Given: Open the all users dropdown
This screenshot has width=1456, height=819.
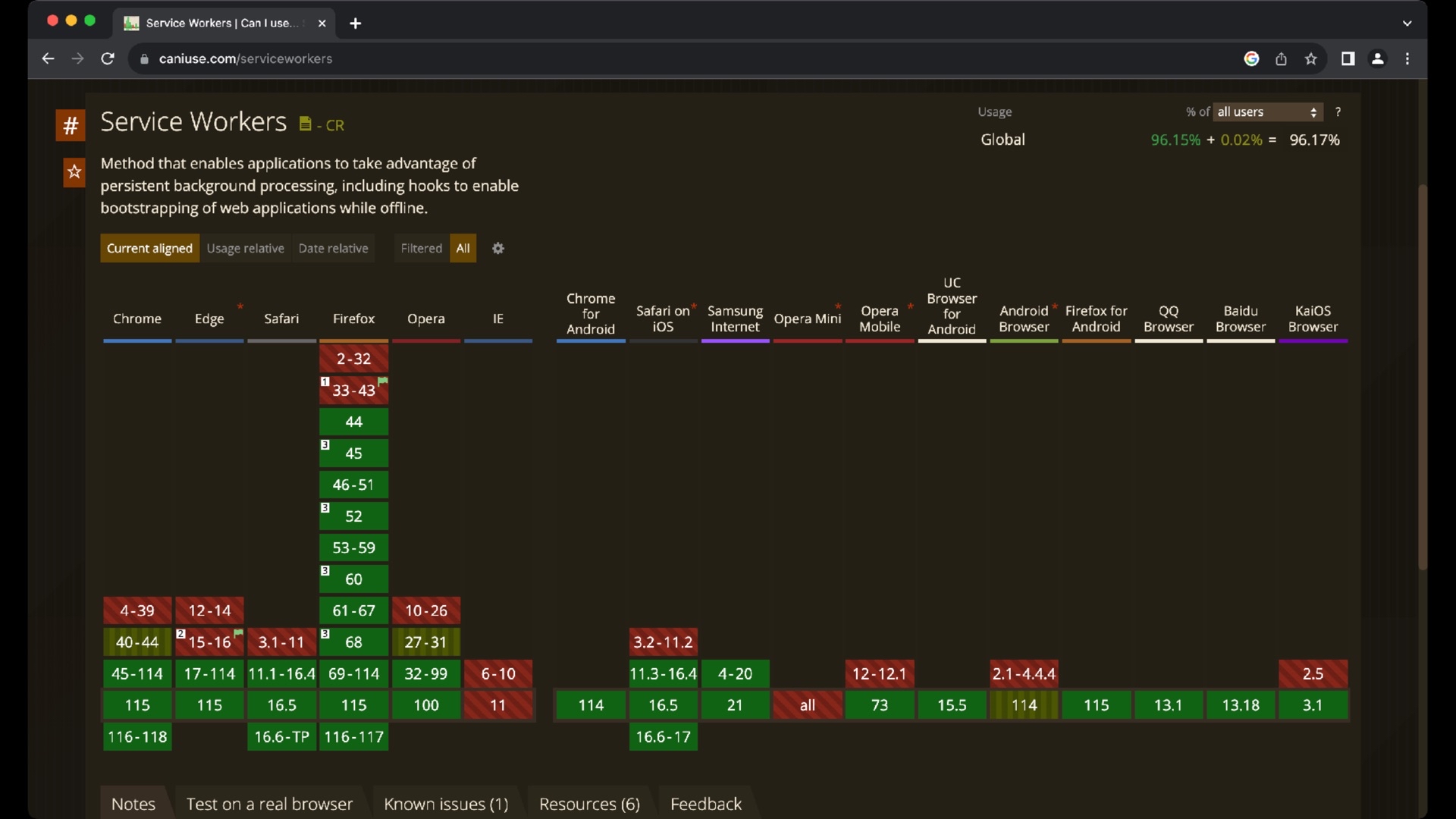Looking at the screenshot, I should 1267,112.
